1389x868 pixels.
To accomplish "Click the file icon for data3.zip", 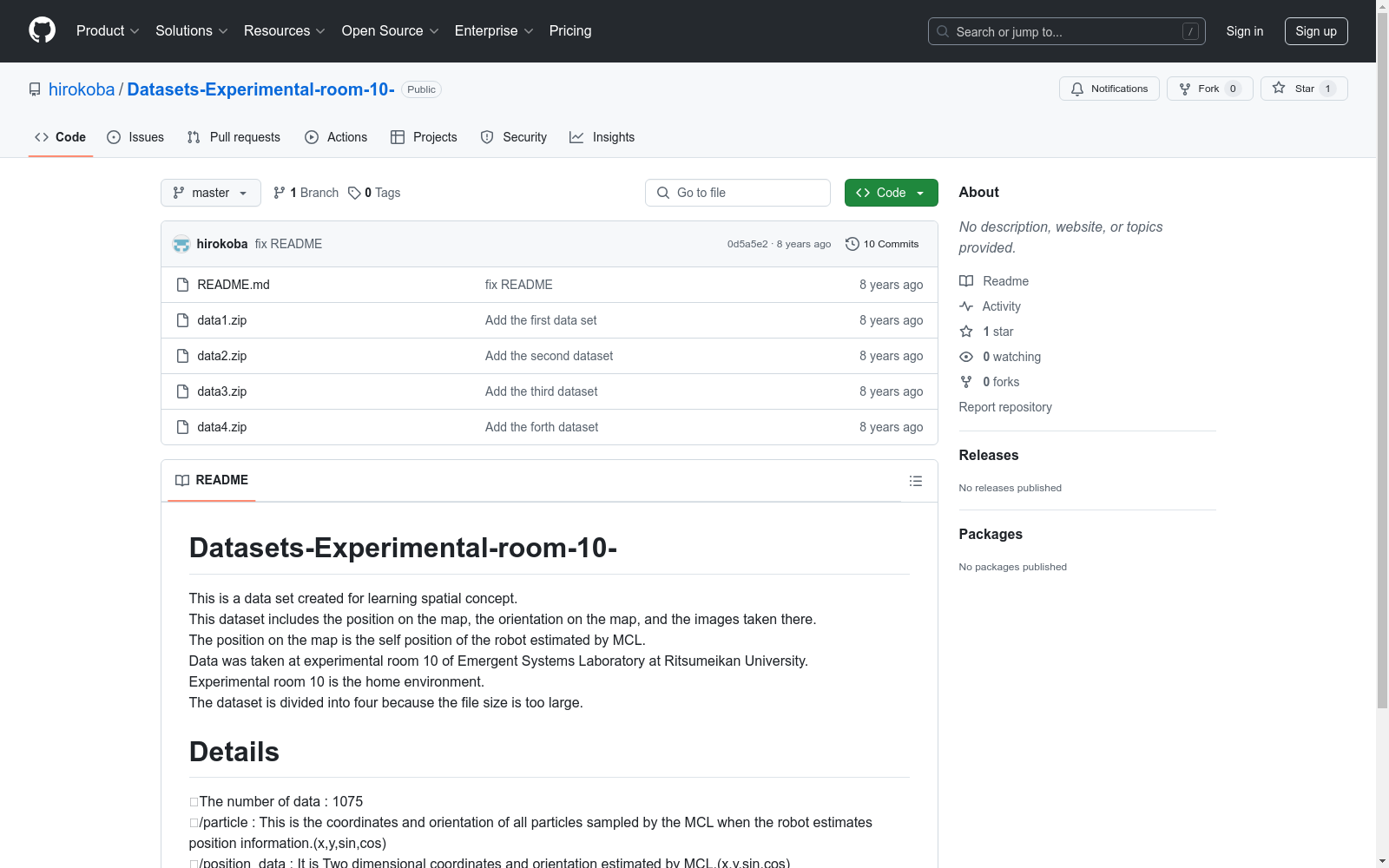I will [182, 391].
